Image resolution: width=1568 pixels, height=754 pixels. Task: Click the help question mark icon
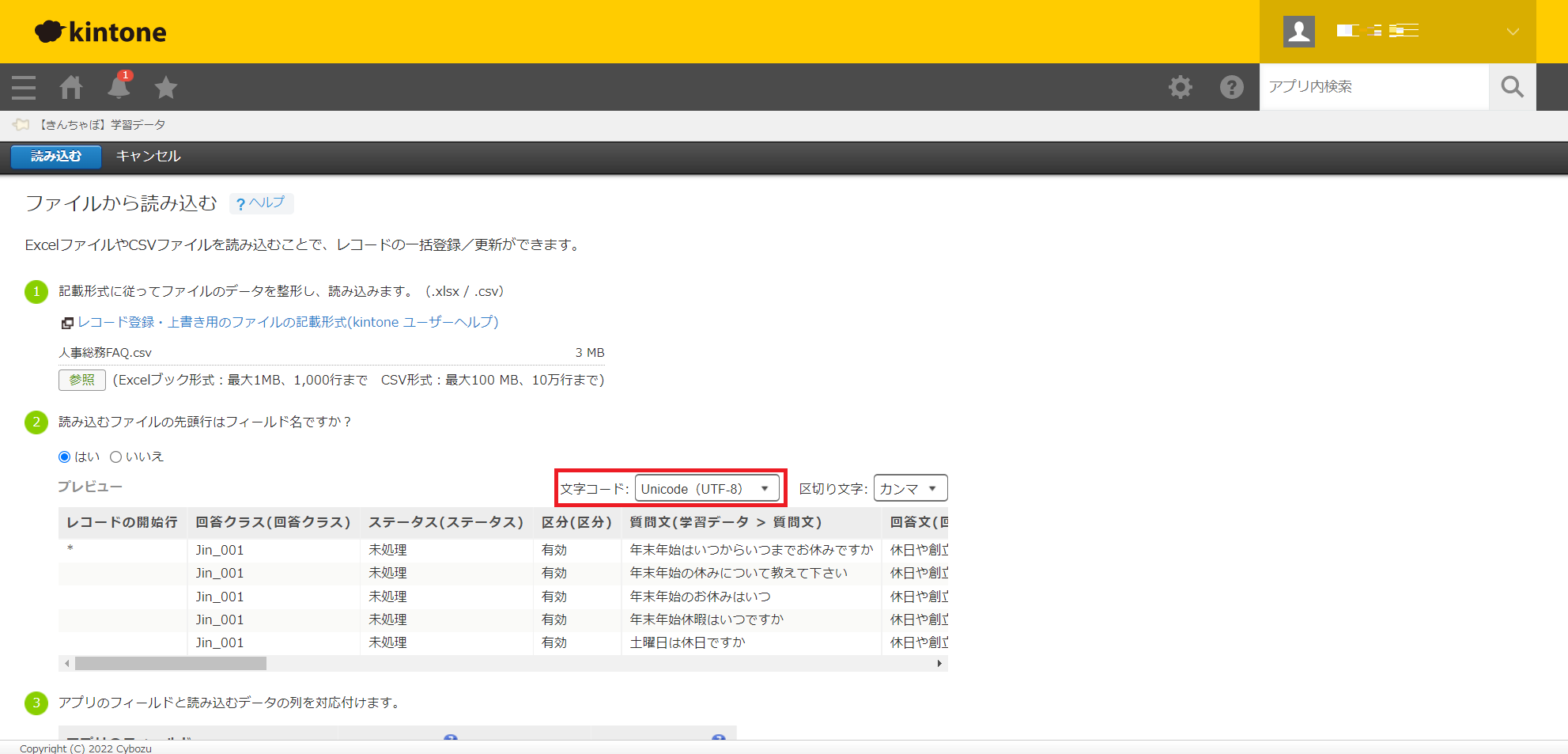click(1231, 87)
